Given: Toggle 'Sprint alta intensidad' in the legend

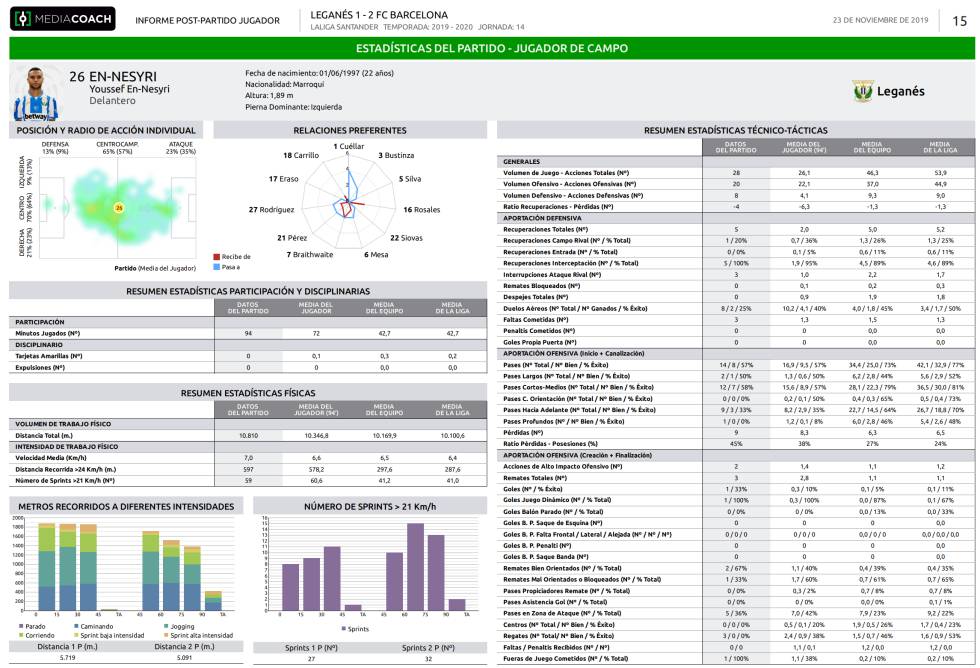Looking at the screenshot, I should click(166, 634).
